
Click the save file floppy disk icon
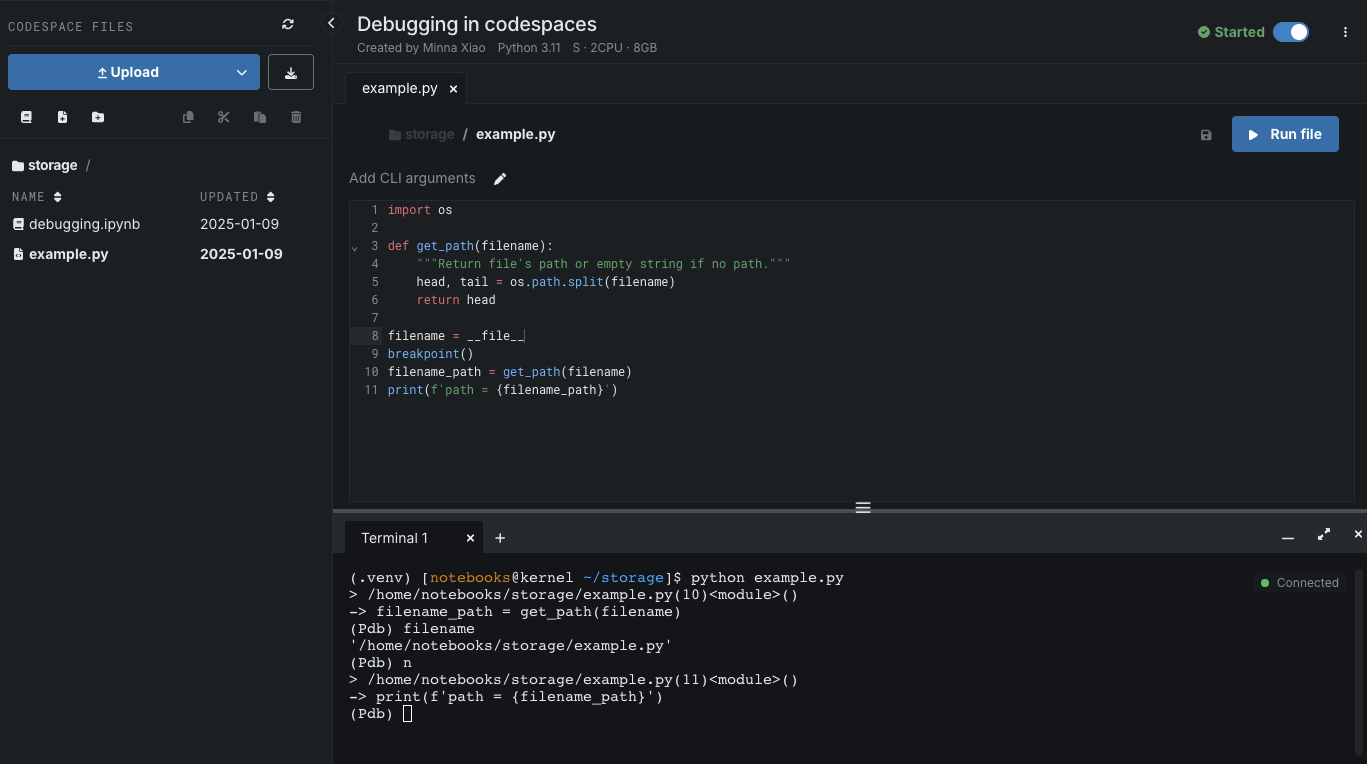[1206, 135]
